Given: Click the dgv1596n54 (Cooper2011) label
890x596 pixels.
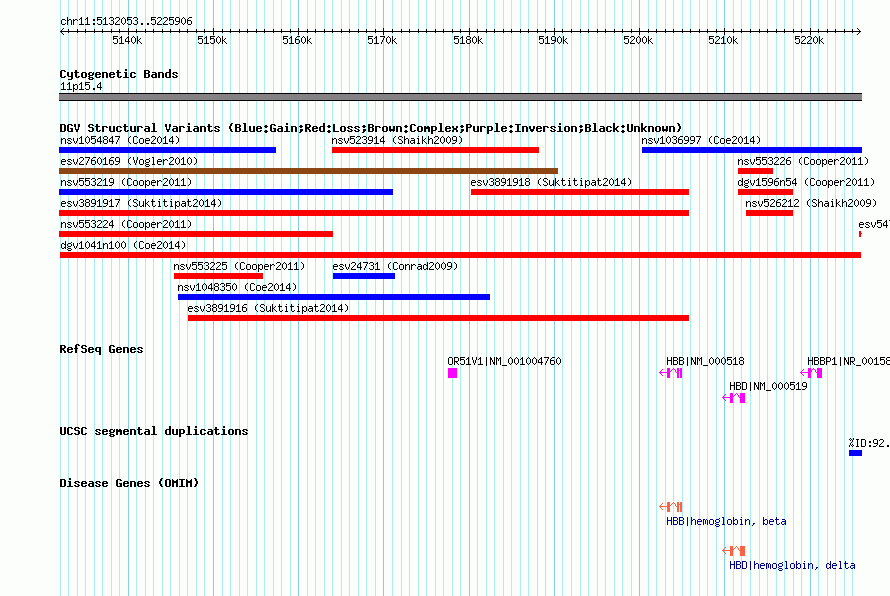Looking at the screenshot, I should point(806,182).
